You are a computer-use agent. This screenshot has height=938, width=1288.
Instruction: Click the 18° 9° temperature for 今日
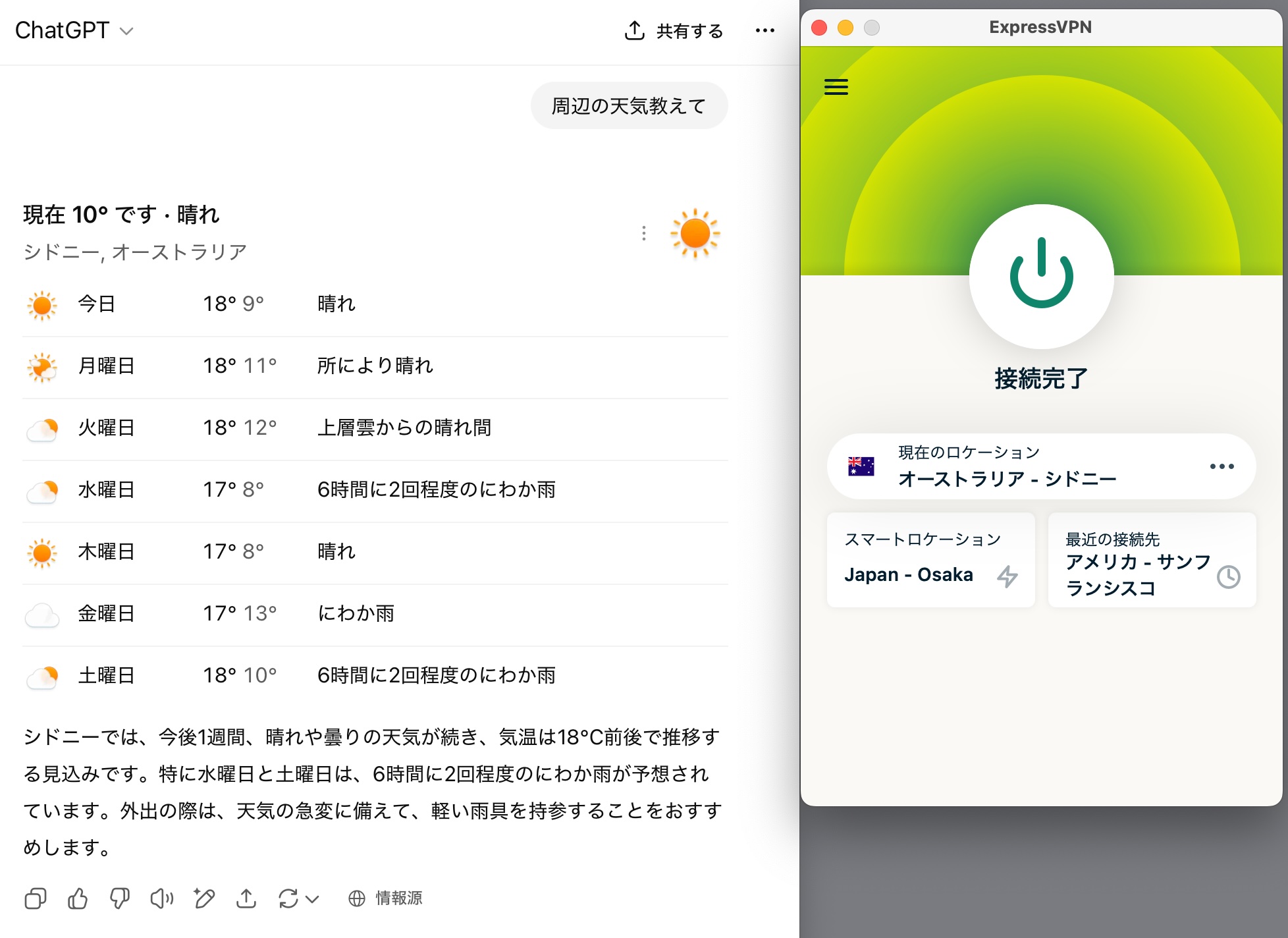point(233,304)
